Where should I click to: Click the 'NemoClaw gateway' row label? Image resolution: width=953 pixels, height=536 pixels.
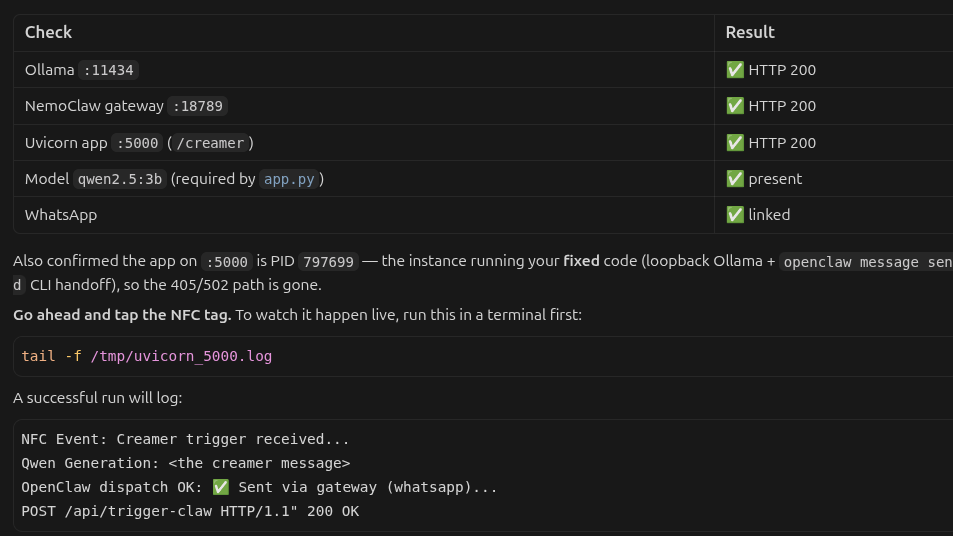coord(94,106)
